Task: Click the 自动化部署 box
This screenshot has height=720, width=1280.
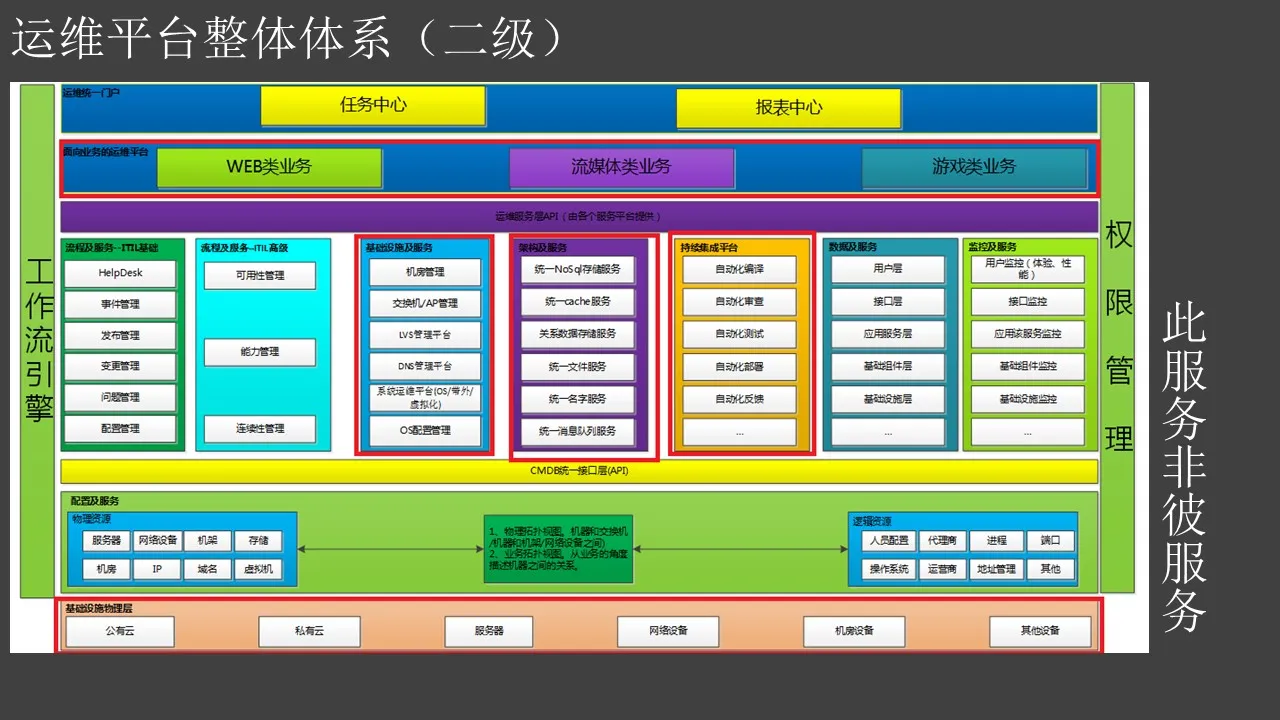Action: [740, 366]
